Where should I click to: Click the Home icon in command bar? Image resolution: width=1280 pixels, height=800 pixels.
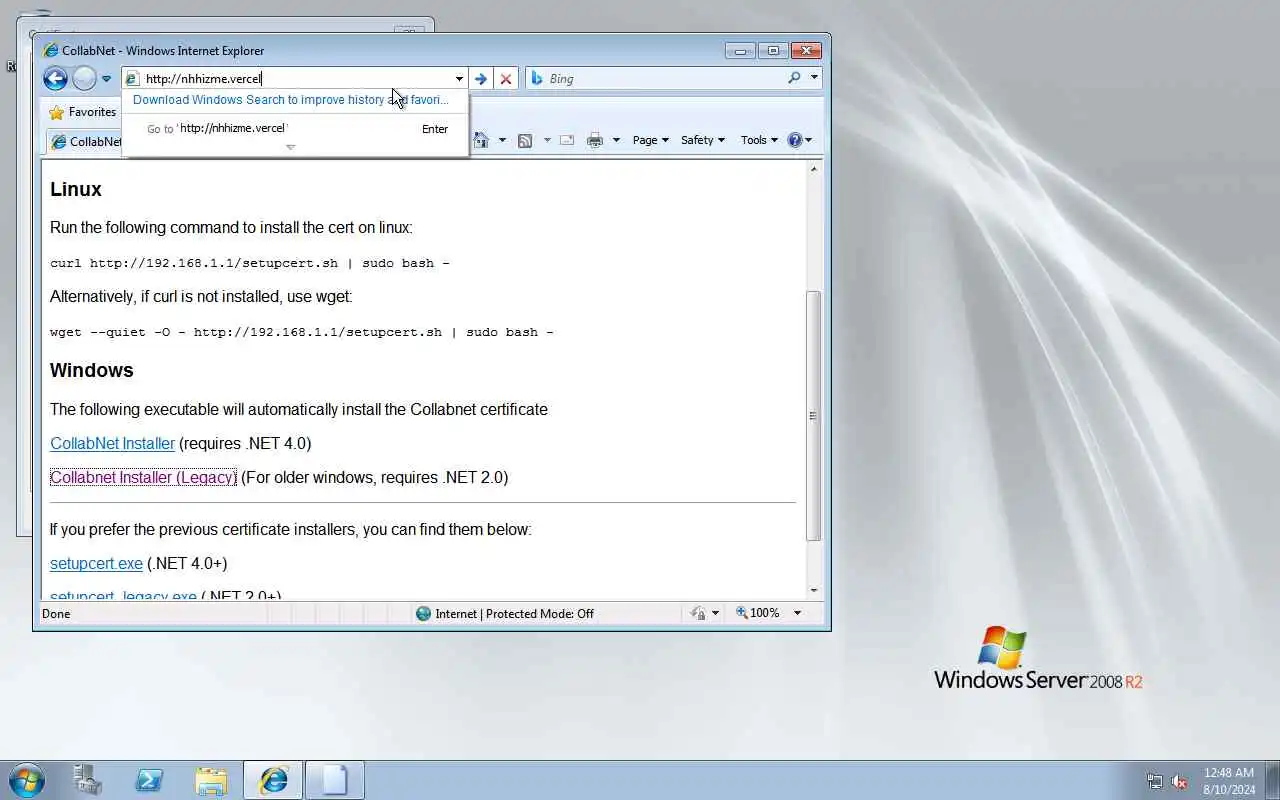481,140
